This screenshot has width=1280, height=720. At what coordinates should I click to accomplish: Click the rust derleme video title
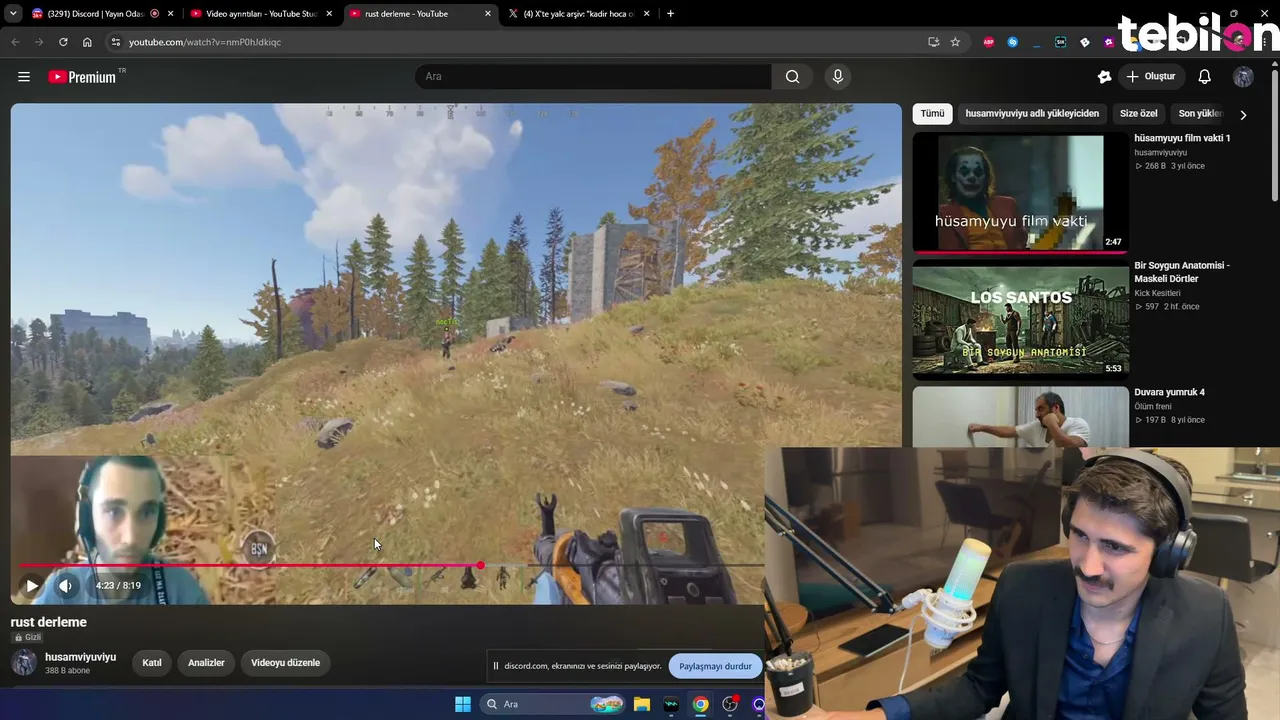(49, 622)
